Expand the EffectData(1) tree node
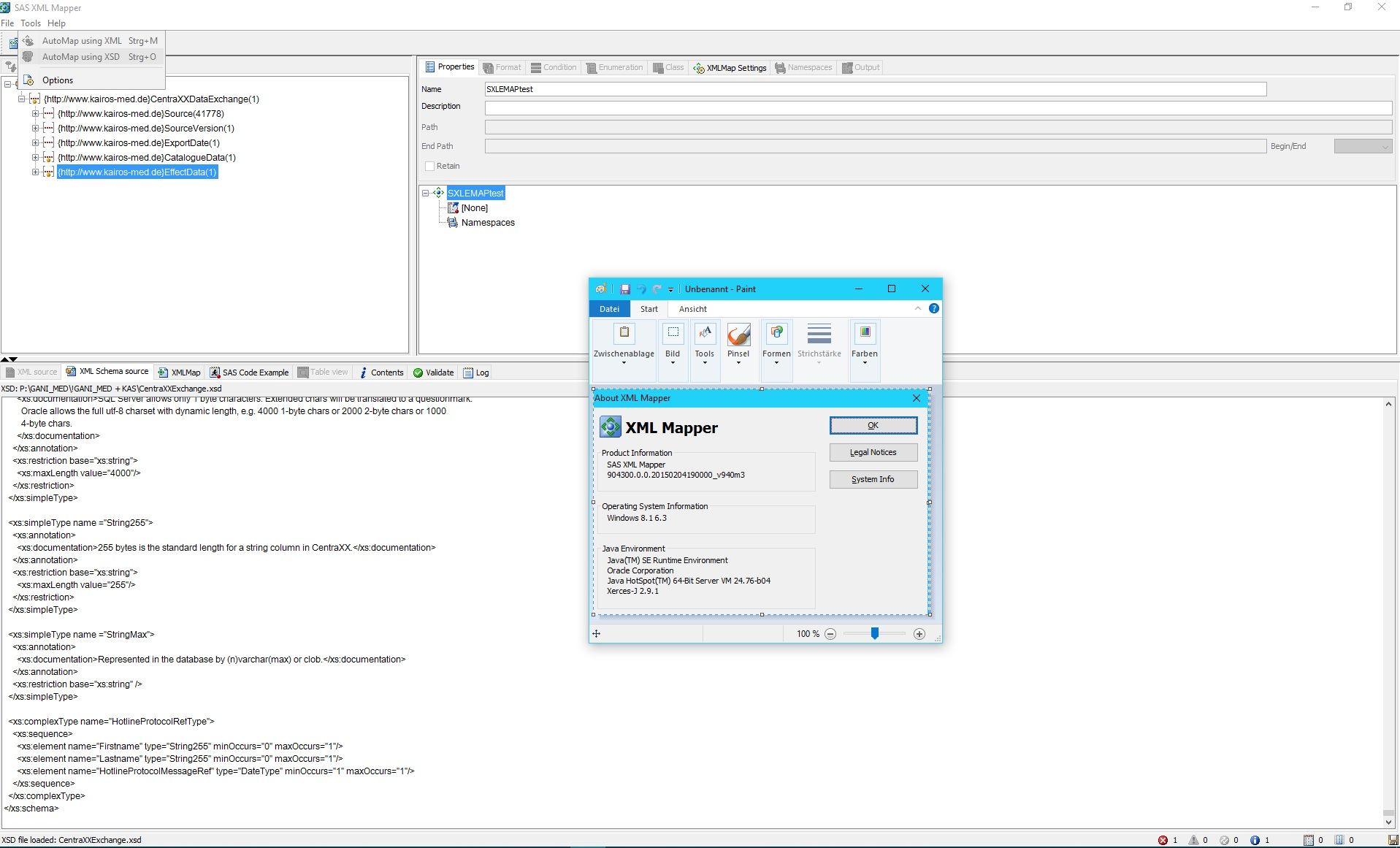The width and height of the screenshot is (1400, 848). coord(35,172)
